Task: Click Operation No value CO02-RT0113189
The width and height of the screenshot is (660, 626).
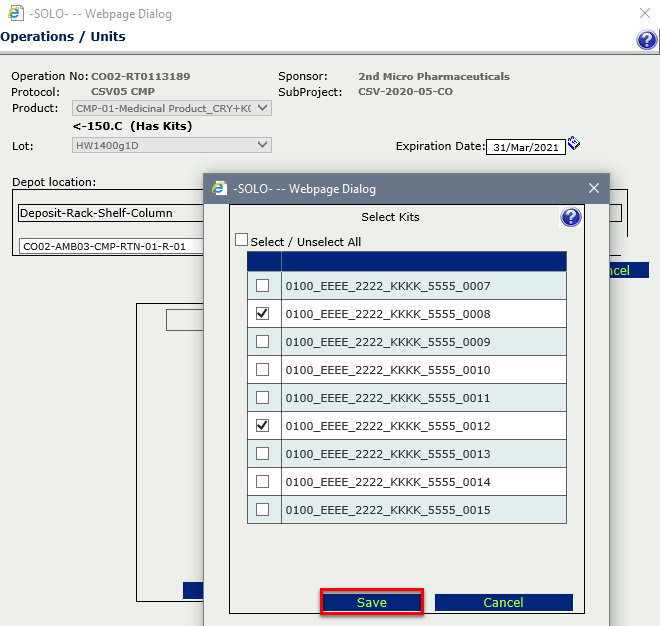Action: (x=141, y=76)
